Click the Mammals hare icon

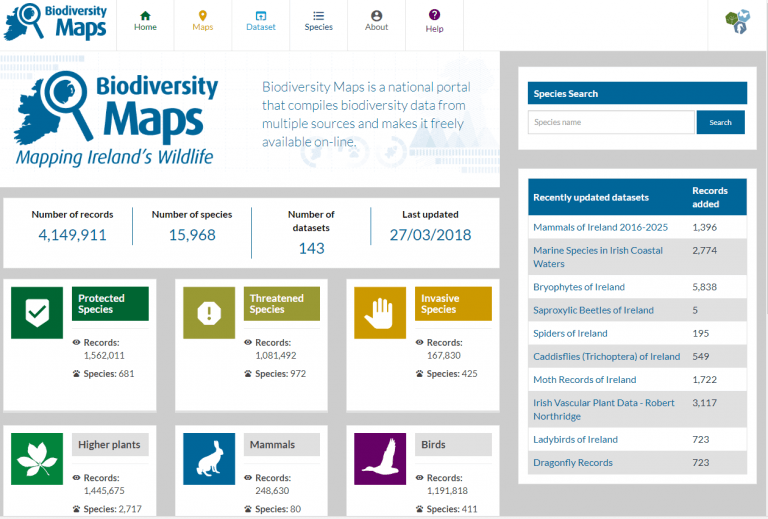pos(209,459)
